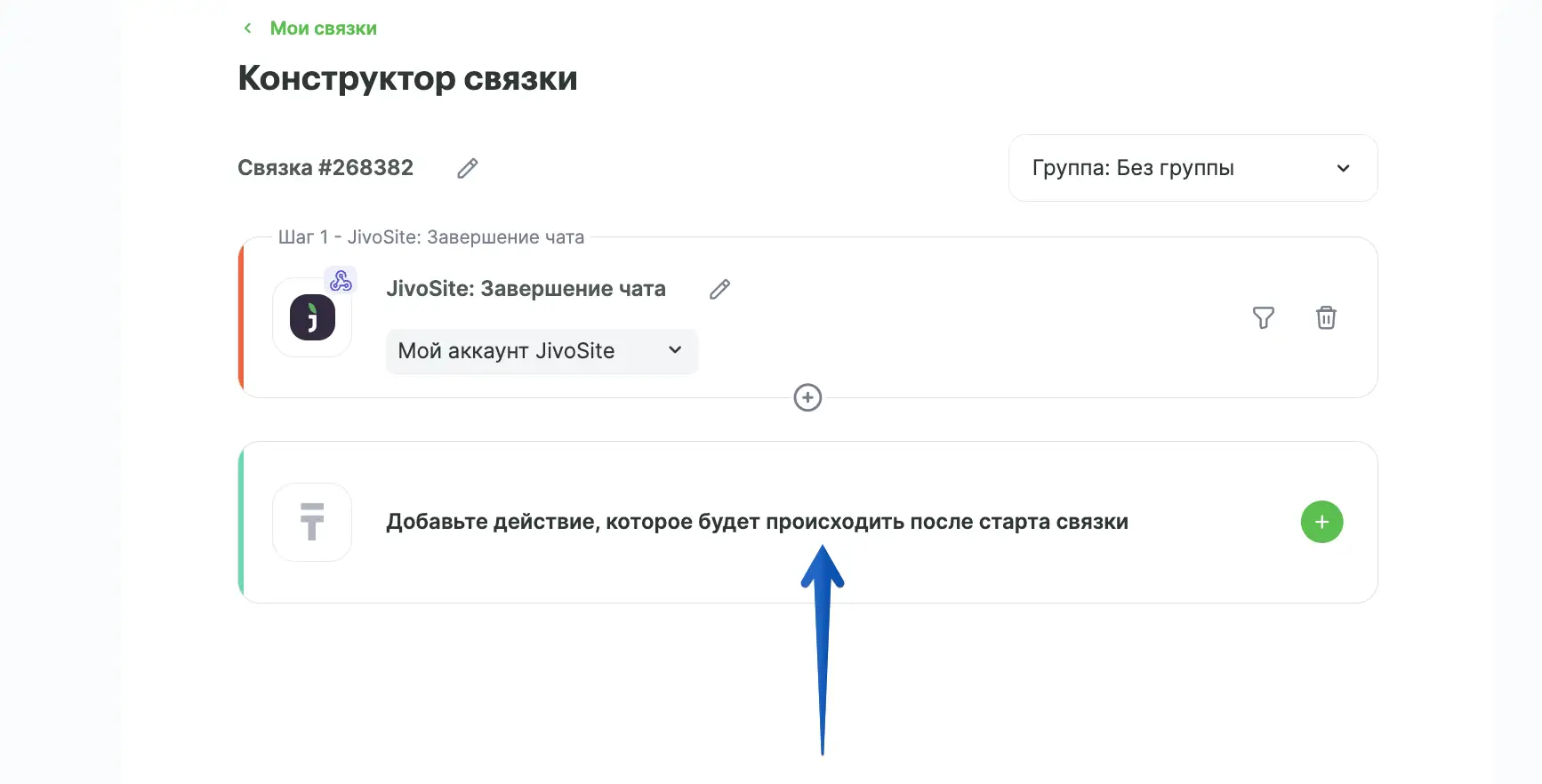Open the filter funnel for step 1
The image size is (1542, 784).
[x=1263, y=317]
